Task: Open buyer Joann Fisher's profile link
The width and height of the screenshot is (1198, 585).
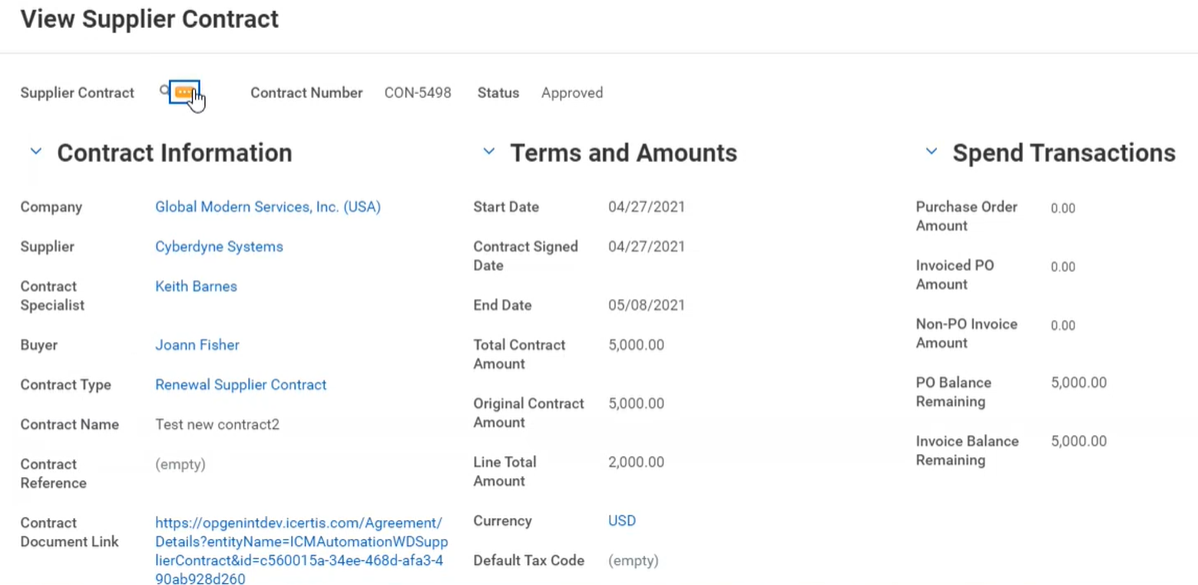Action: tap(197, 345)
